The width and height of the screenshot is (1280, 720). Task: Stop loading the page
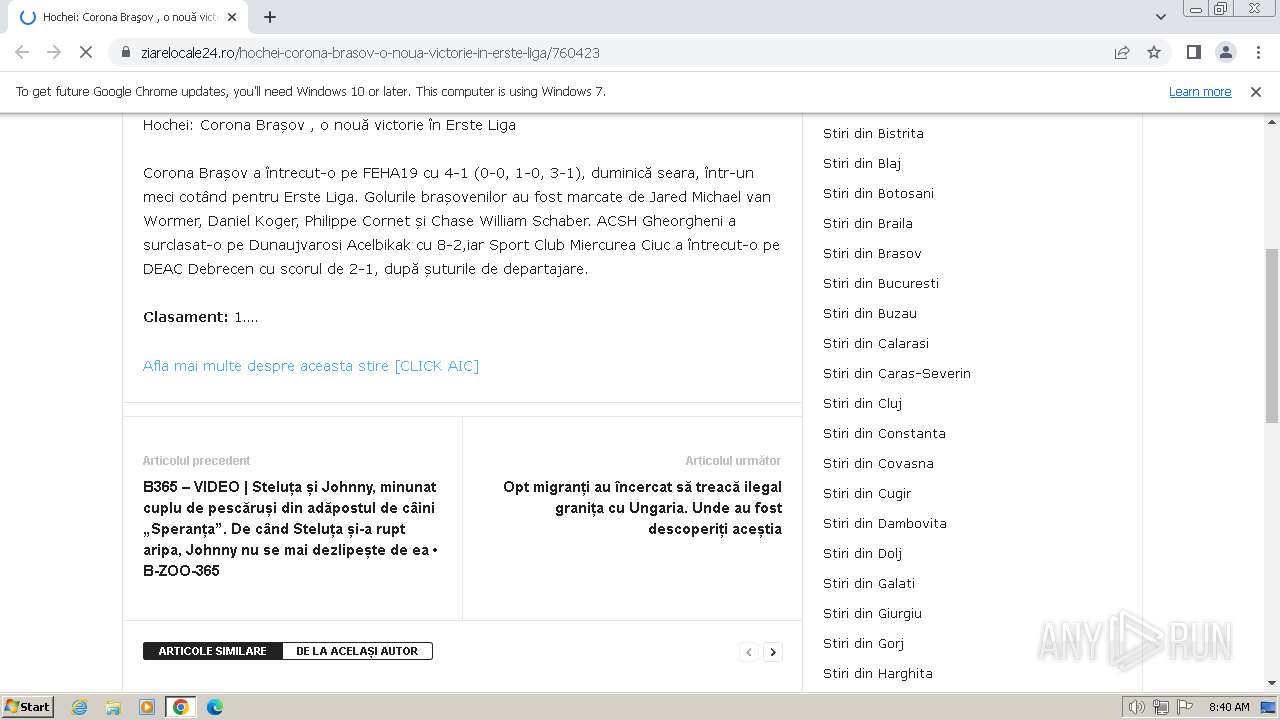86,52
